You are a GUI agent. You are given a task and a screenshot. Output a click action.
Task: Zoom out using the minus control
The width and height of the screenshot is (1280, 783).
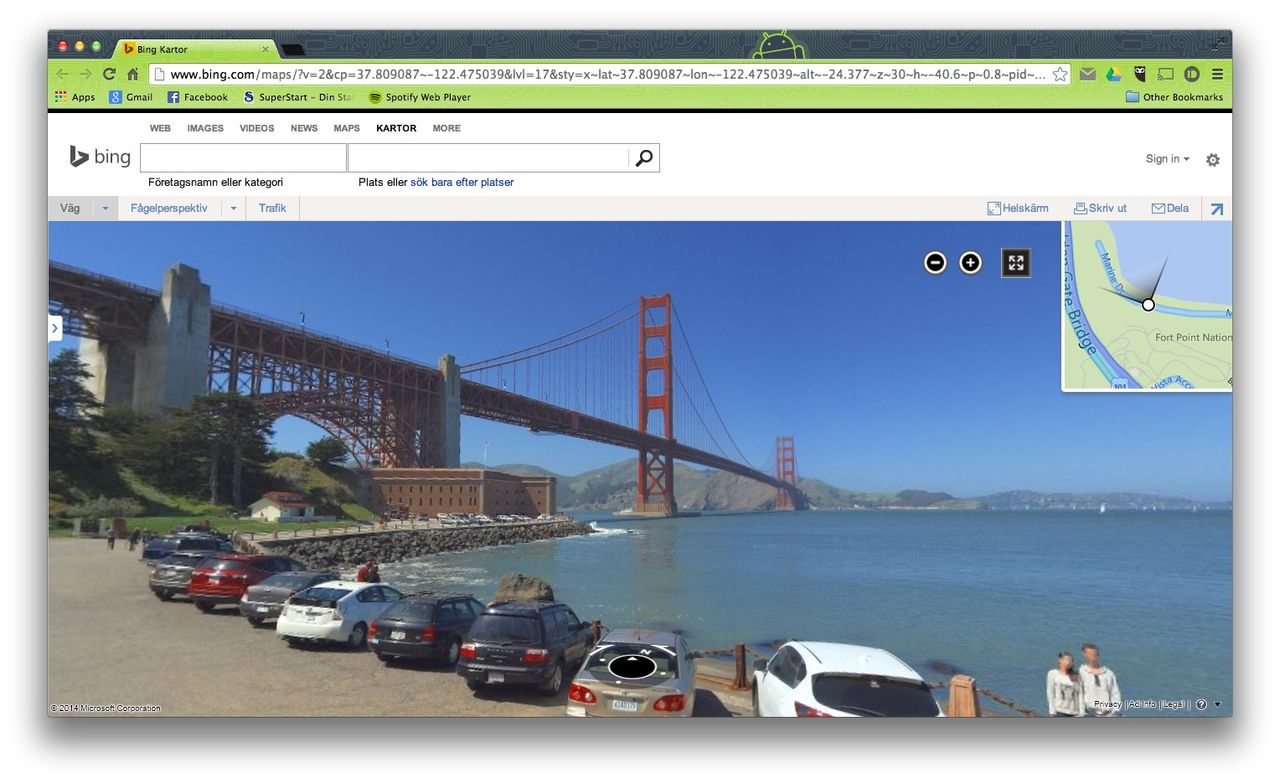(933, 262)
